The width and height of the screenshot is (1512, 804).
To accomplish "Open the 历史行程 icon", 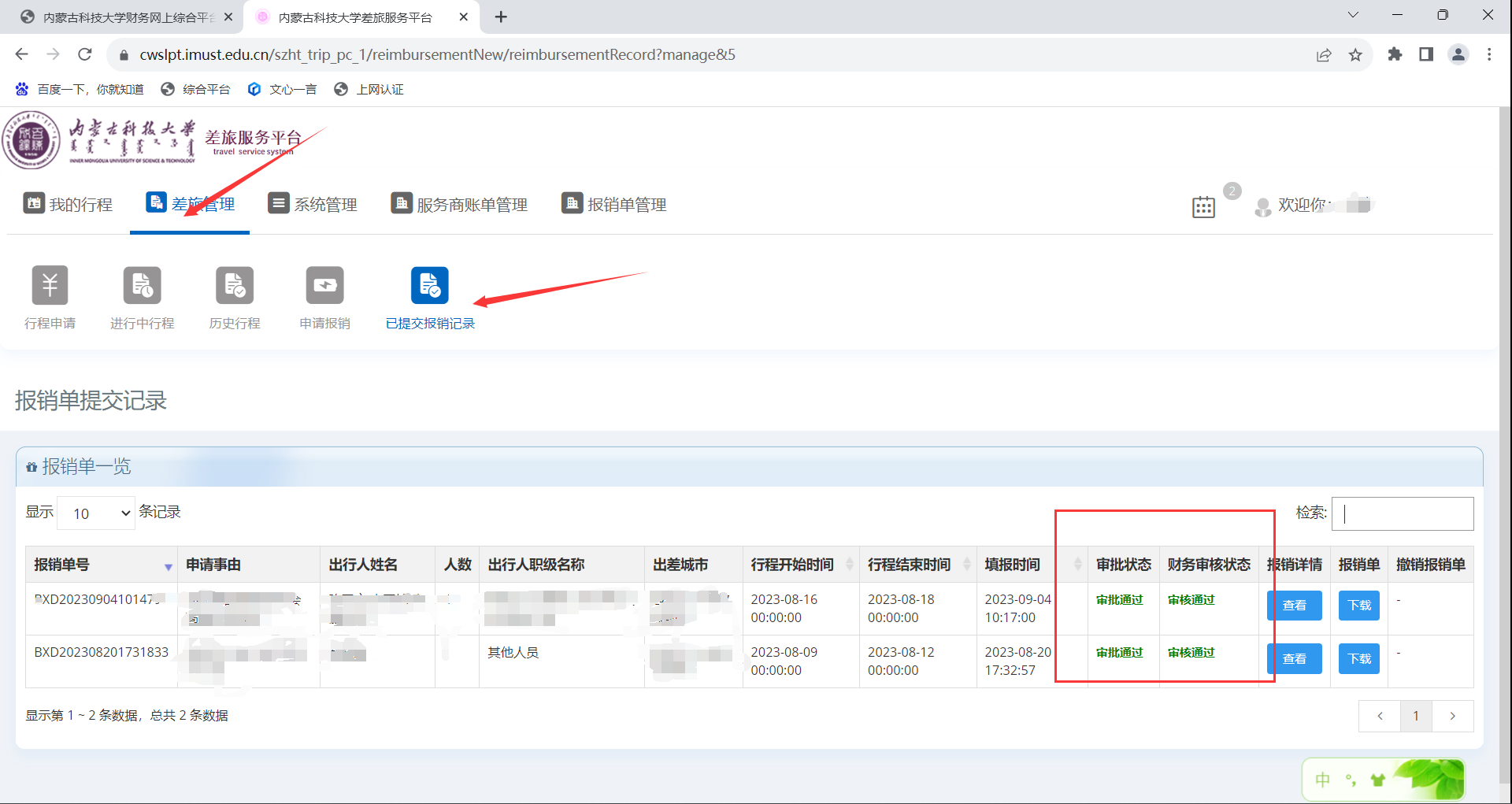I will tap(235, 285).
